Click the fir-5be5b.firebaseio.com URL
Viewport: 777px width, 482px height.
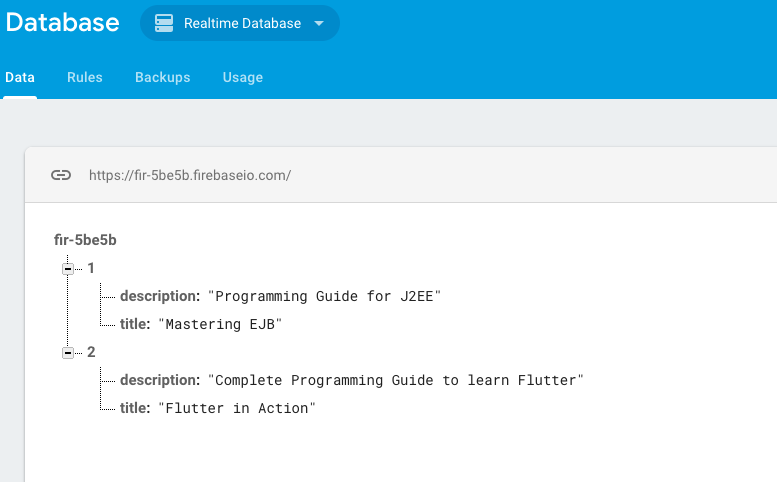pos(190,175)
